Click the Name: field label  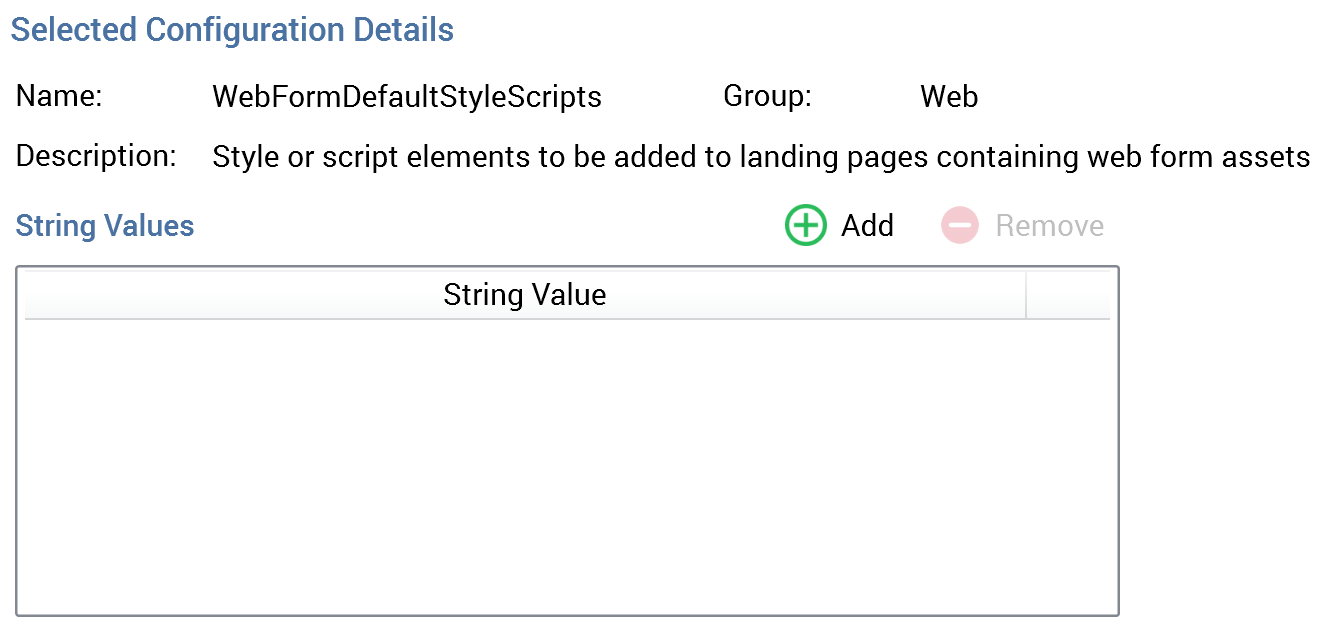pos(60,97)
